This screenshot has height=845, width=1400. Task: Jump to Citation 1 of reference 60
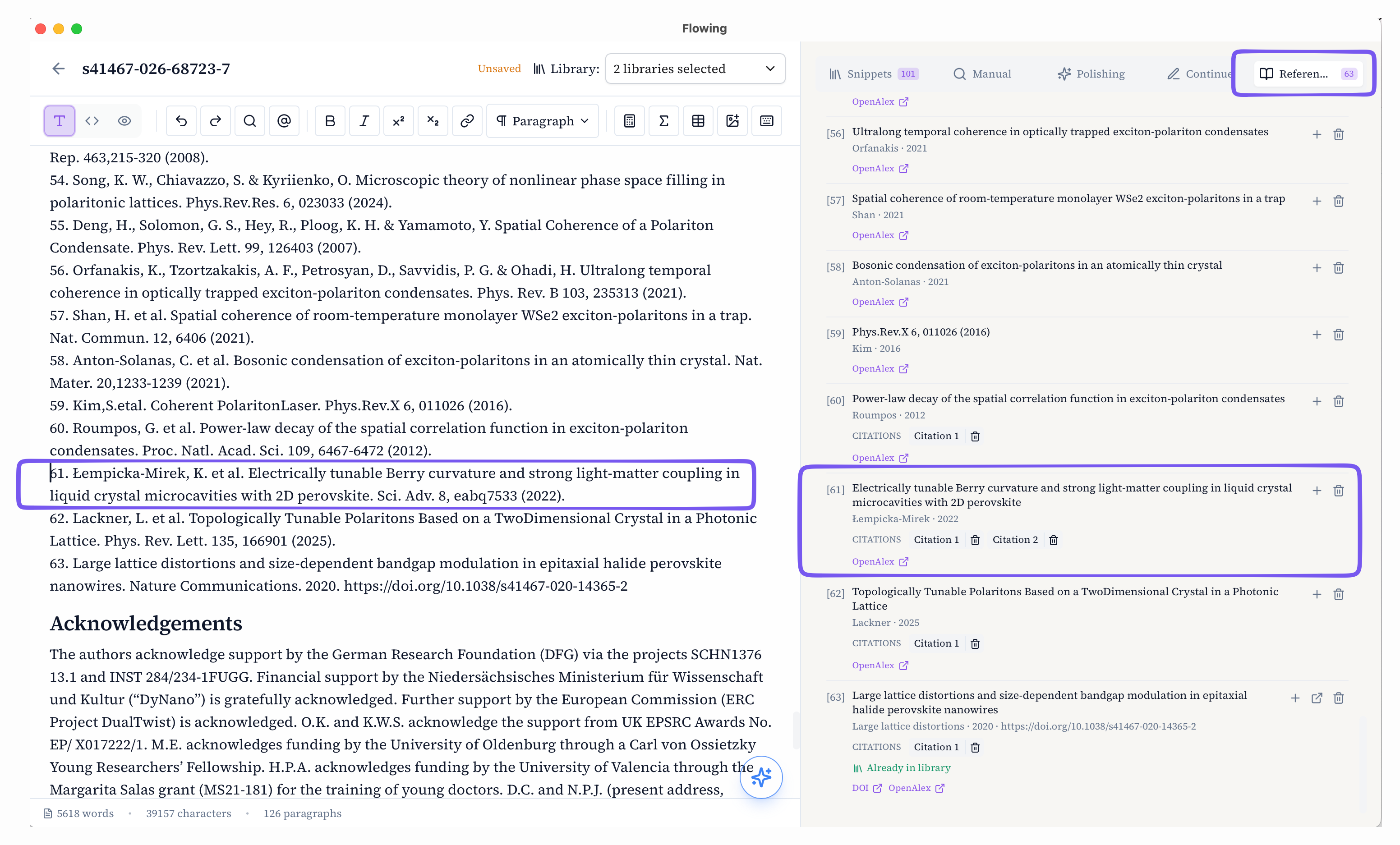(936, 436)
